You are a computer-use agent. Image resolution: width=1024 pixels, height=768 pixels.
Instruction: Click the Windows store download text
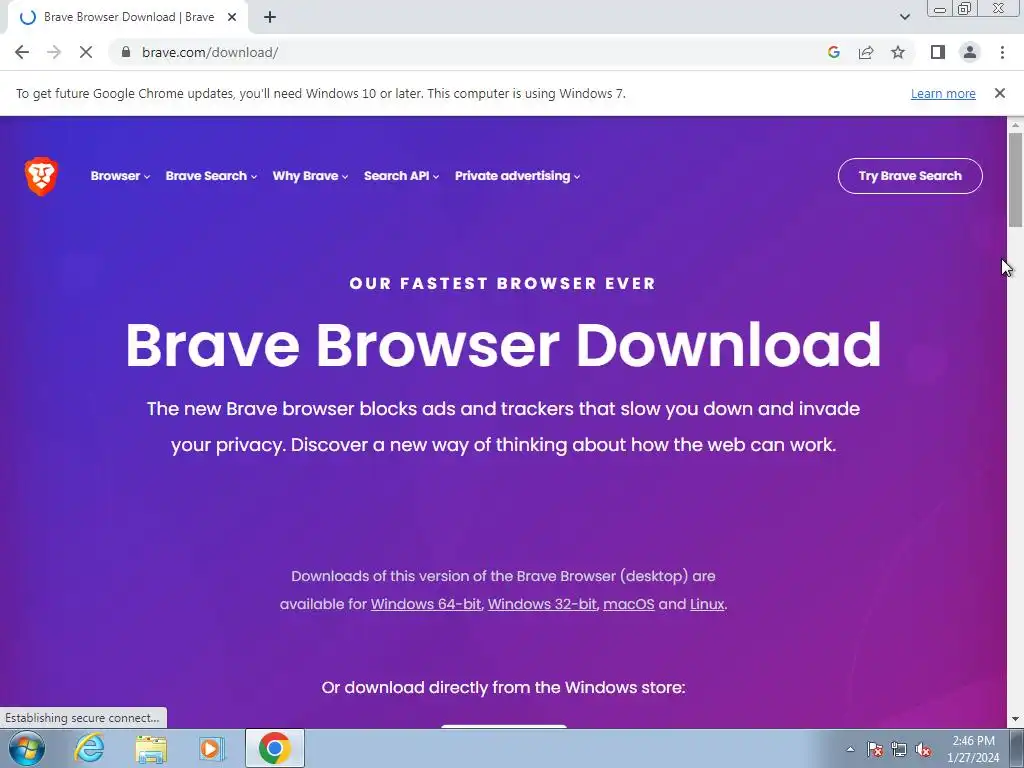coord(504,688)
